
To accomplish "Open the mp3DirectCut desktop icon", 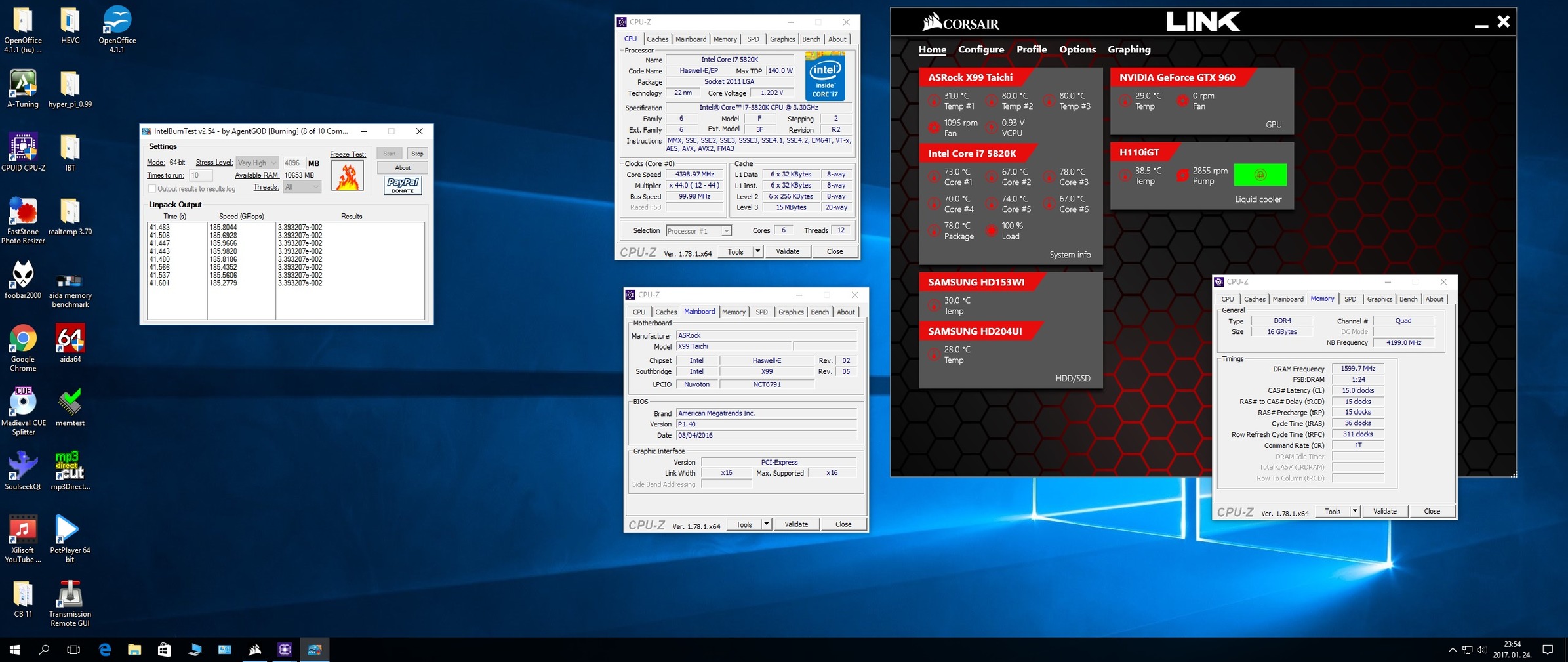I will click(x=70, y=471).
